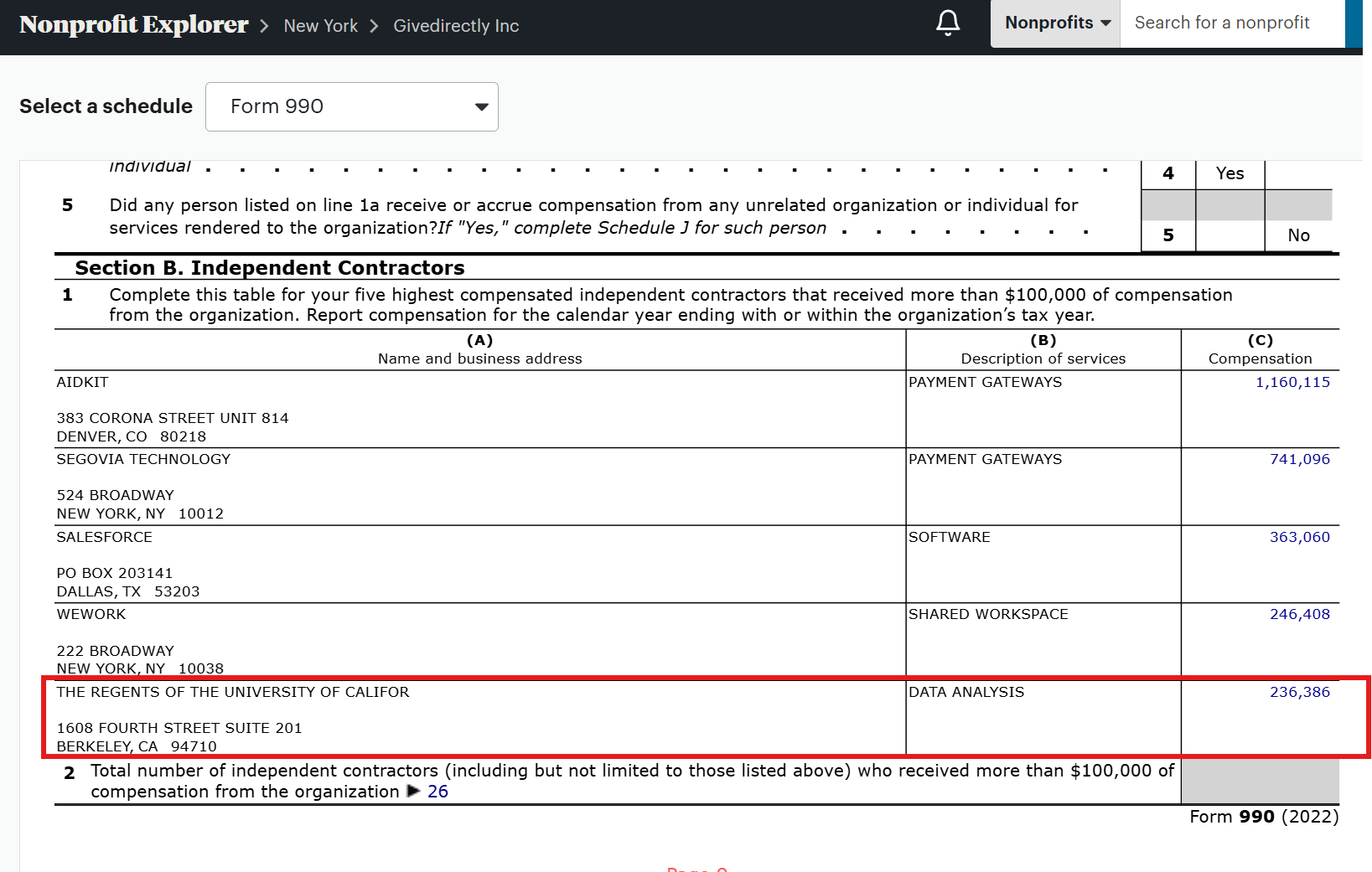The width and height of the screenshot is (1372, 872).
Task: Click the 222 BROADWAY address line
Action: pos(116,651)
